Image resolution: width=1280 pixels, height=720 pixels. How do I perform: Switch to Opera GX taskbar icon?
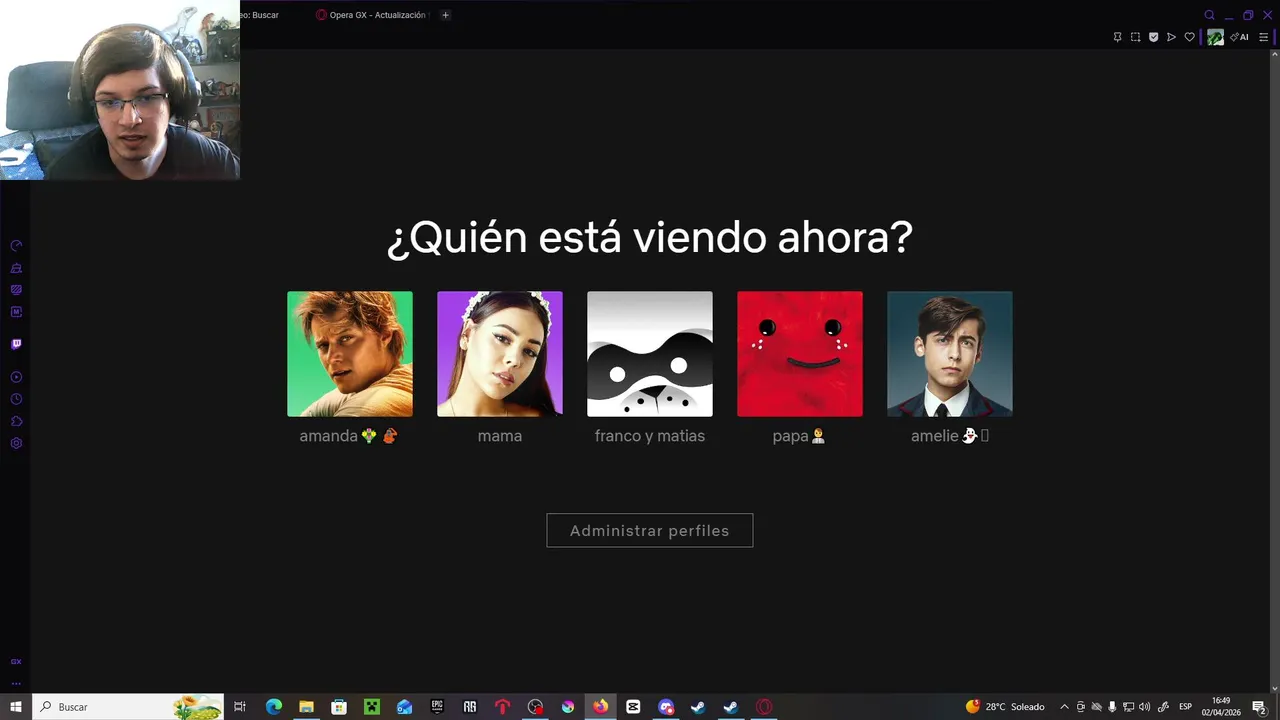pos(764,707)
